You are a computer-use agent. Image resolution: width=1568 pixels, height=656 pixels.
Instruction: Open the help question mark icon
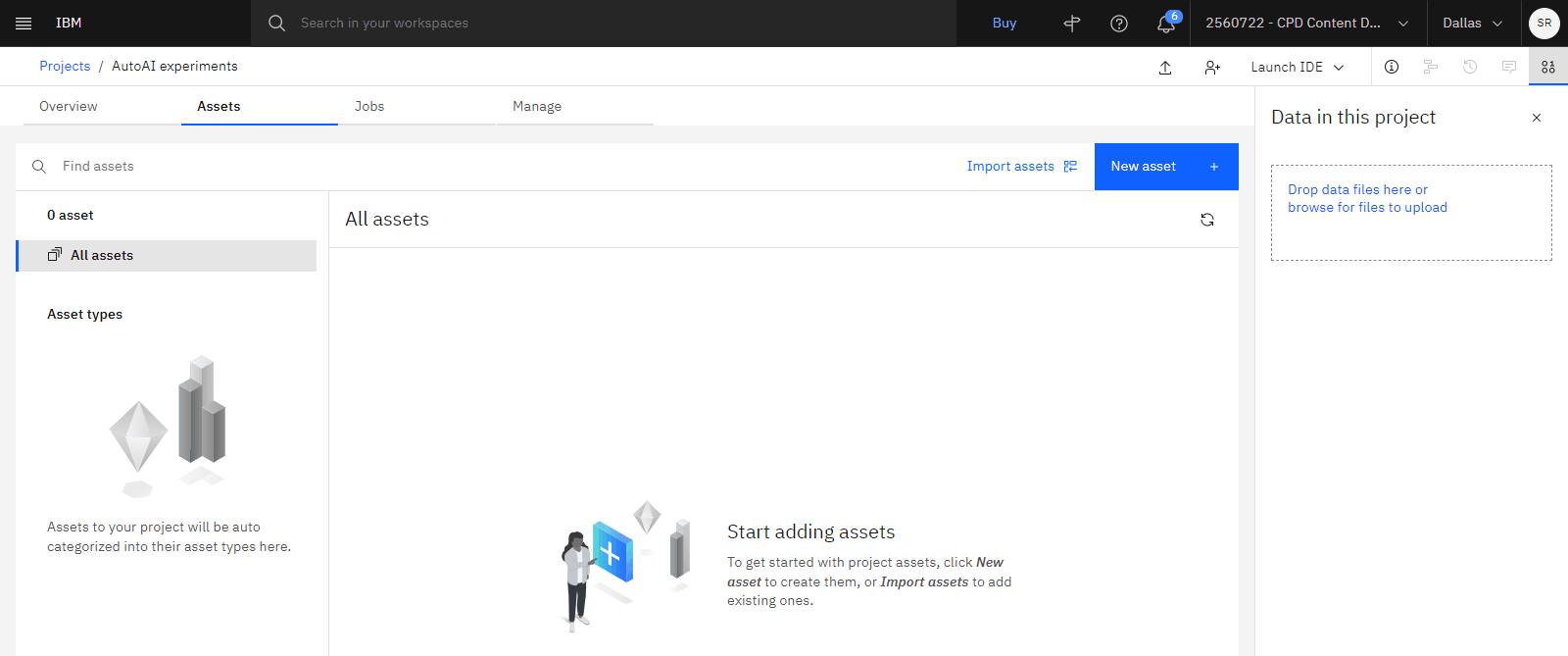(1119, 23)
